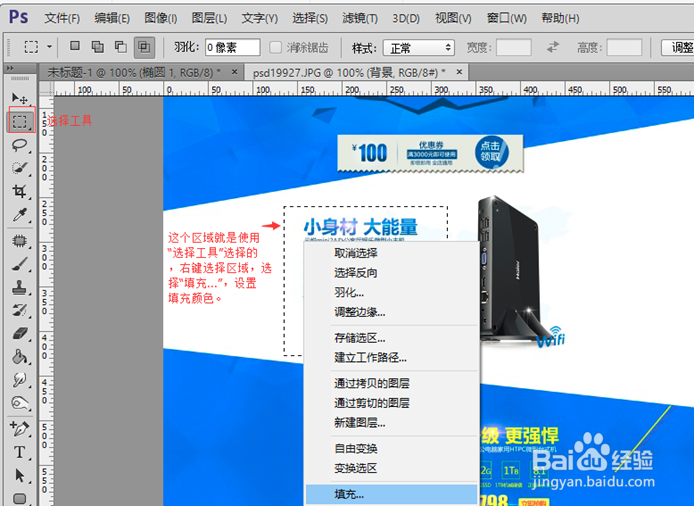Viewport: 694px width, 506px height.
Task: Click the swap width and height icon
Action: pos(553,47)
